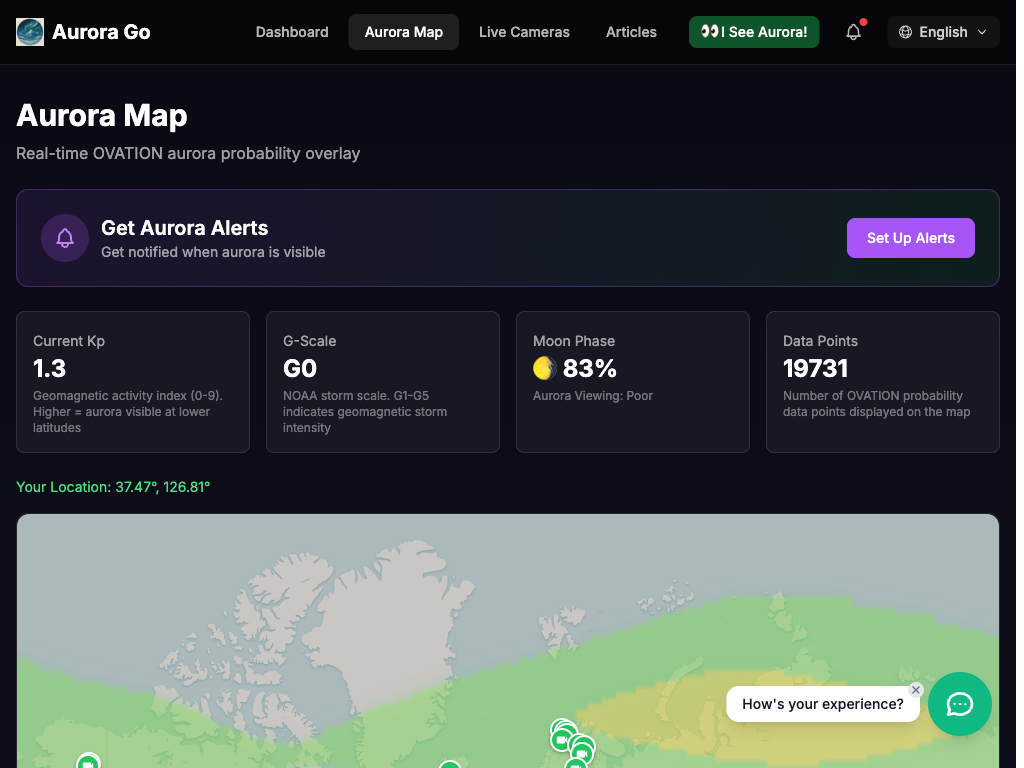The width and height of the screenshot is (1024, 768).
Task: Click the Set Up Alerts button
Action: pyautogui.click(x=910, y=238)
